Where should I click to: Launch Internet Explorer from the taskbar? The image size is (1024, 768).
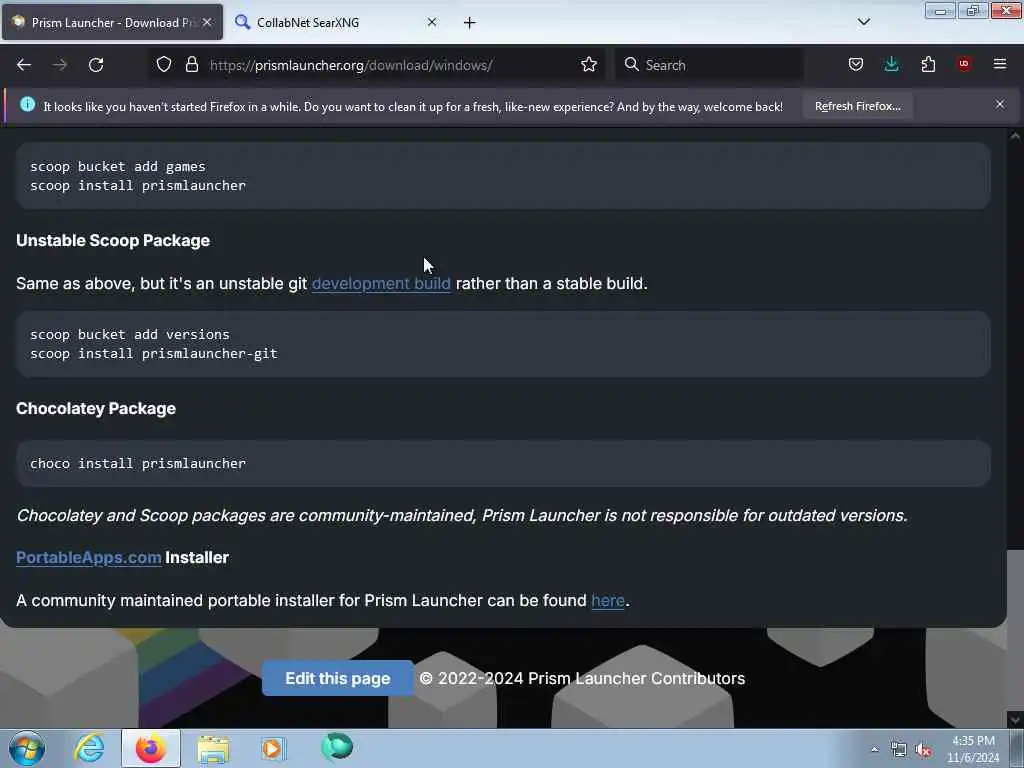89,748
